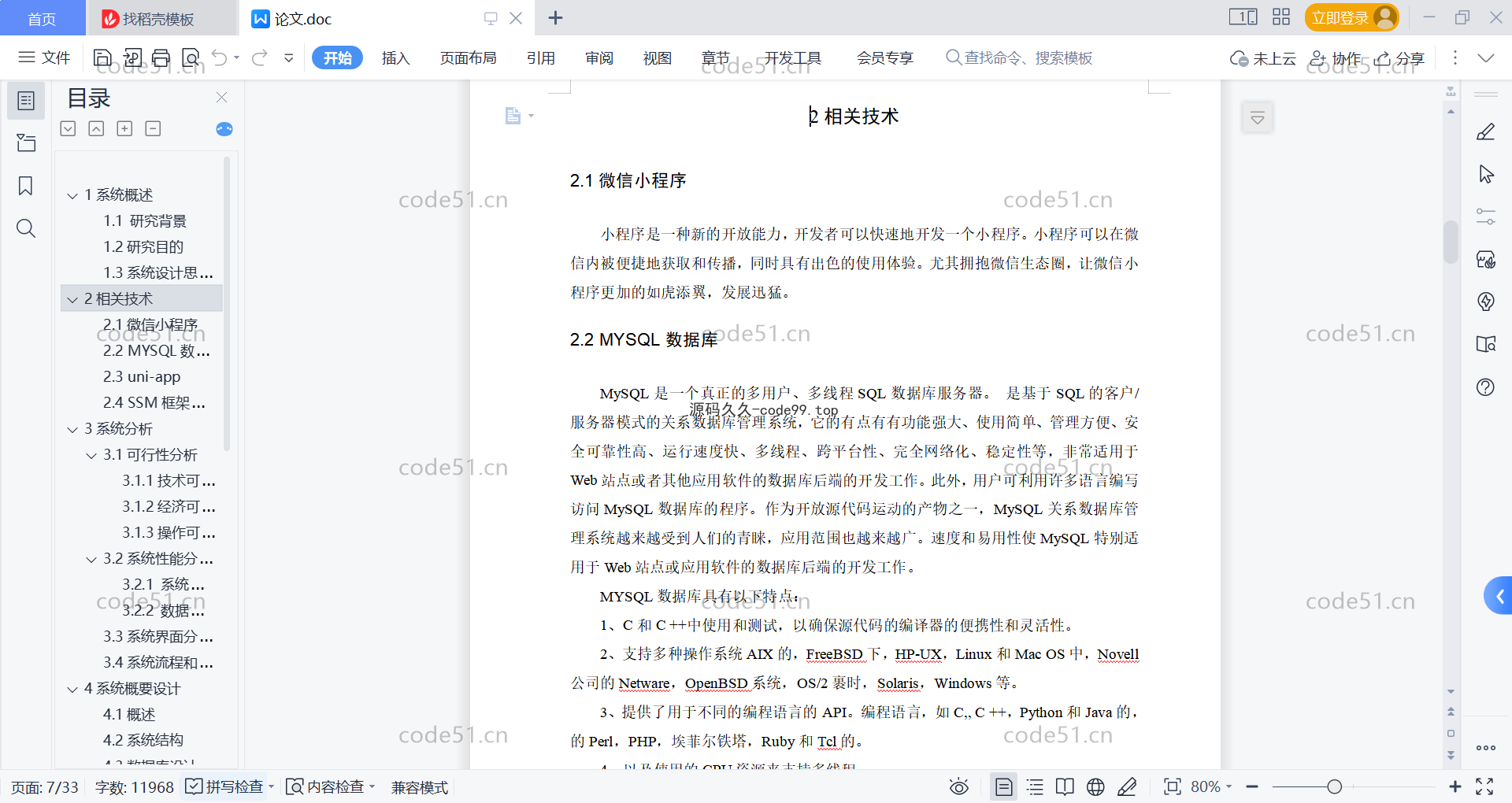The width and height of the screenshot is (1512, 803).
Task: Toggle eye protection mode icon
Action: 958,786
